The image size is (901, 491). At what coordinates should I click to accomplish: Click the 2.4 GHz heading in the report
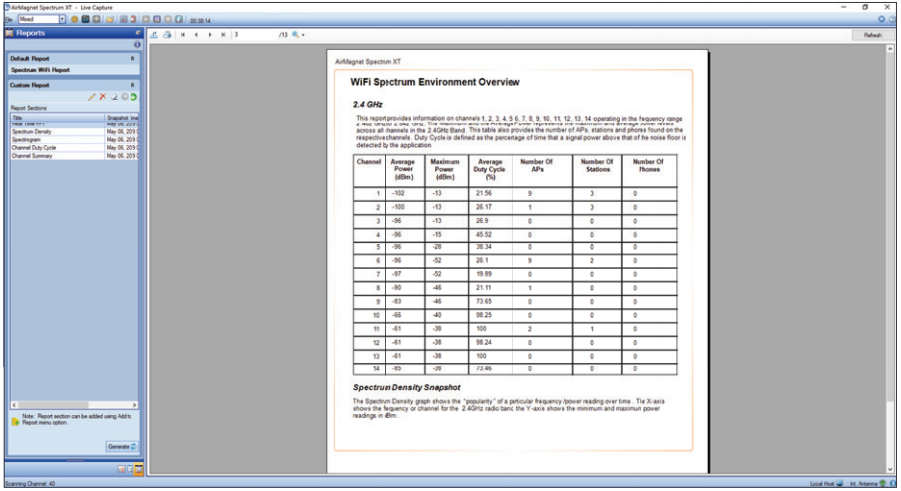(x=368, y=104)
